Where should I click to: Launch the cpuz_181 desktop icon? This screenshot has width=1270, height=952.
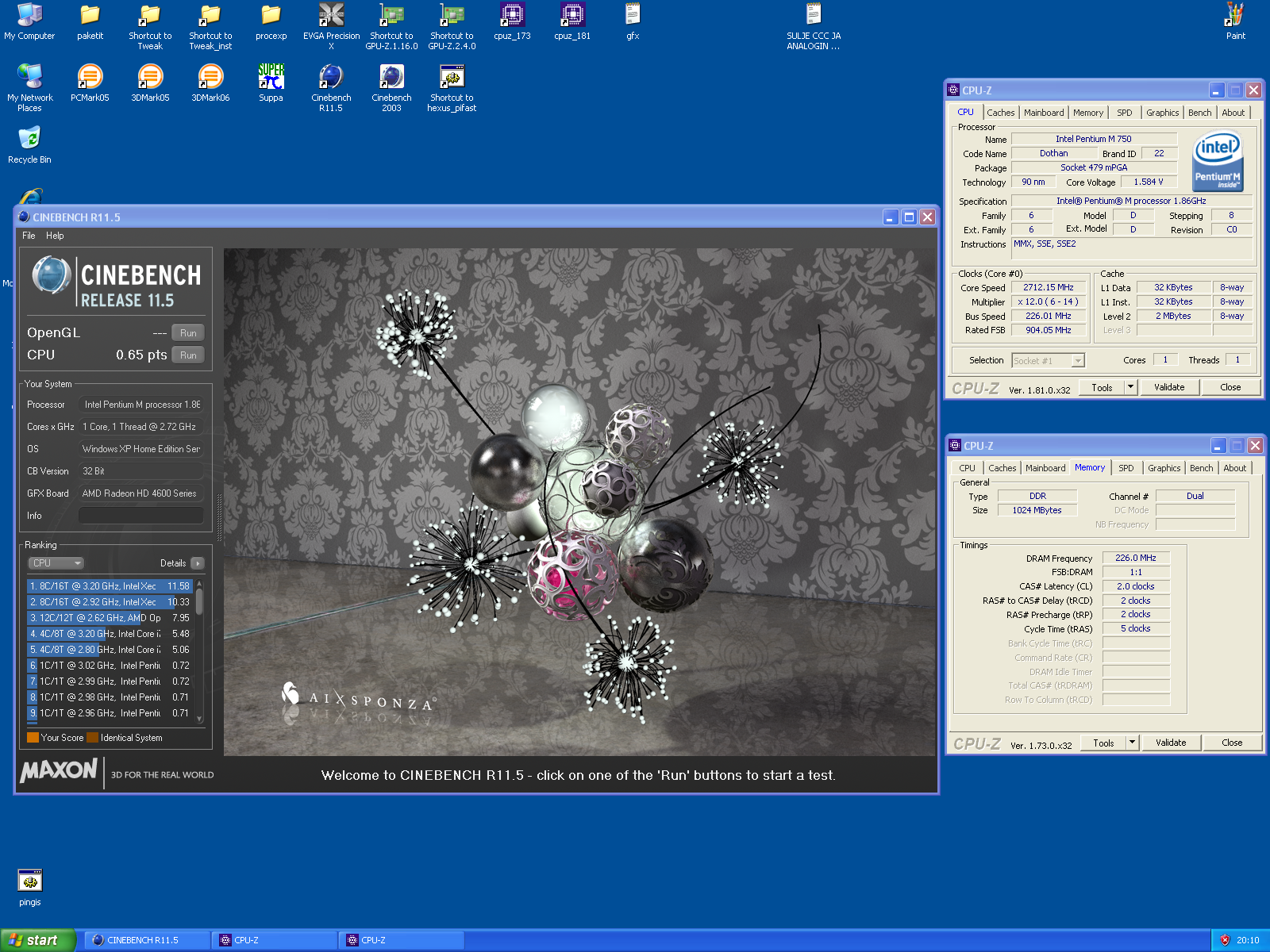pos(572,21)
